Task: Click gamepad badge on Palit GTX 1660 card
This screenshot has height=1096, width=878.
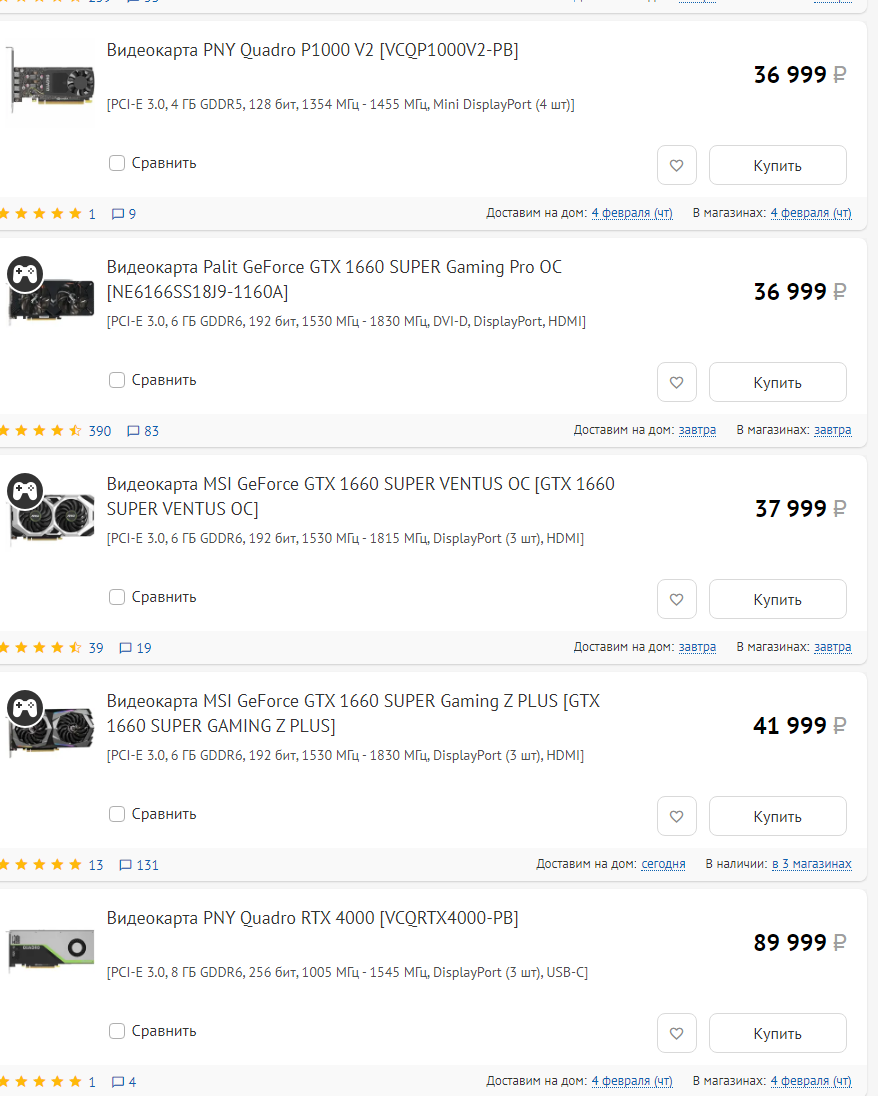Action: click(x=25, y=274)
